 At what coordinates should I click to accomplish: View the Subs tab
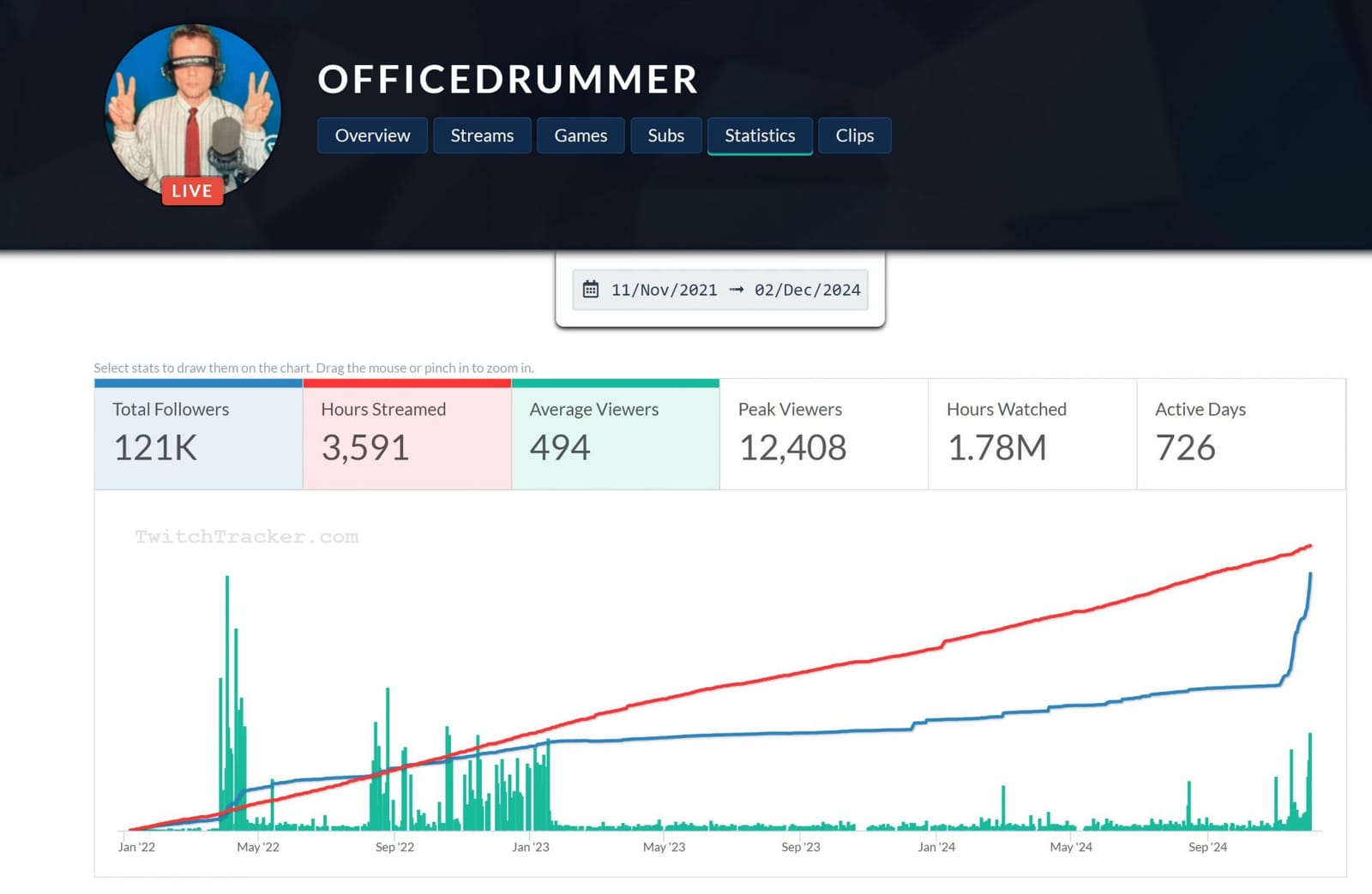(665, 135)
